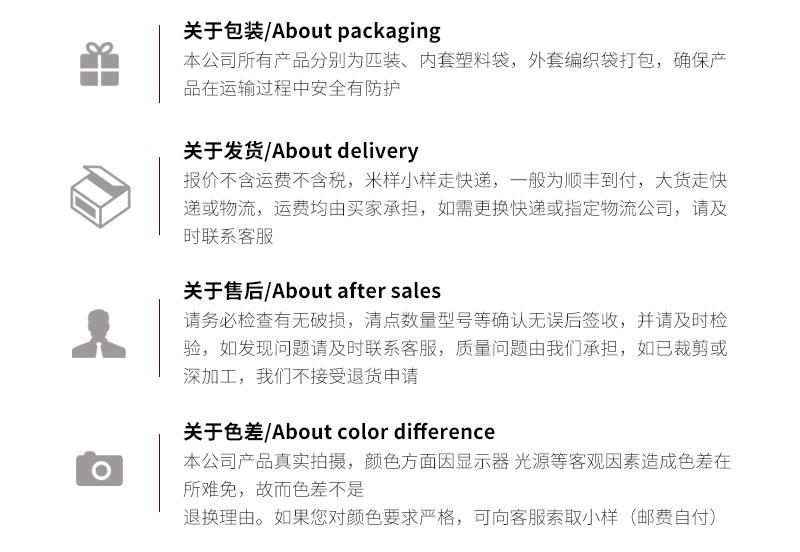The width and height of the screenshot is (800, 552).
Task: Click the gift box packaging icon
Action: coord(99,64)
